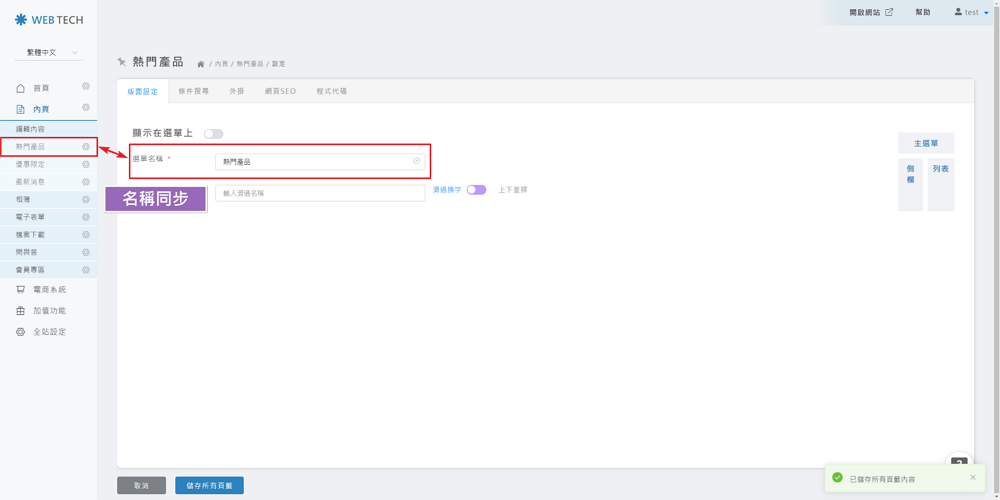Switch to the 網頁SEO tab
This screenshot has width=1000, height=500.
coord(280,91)
